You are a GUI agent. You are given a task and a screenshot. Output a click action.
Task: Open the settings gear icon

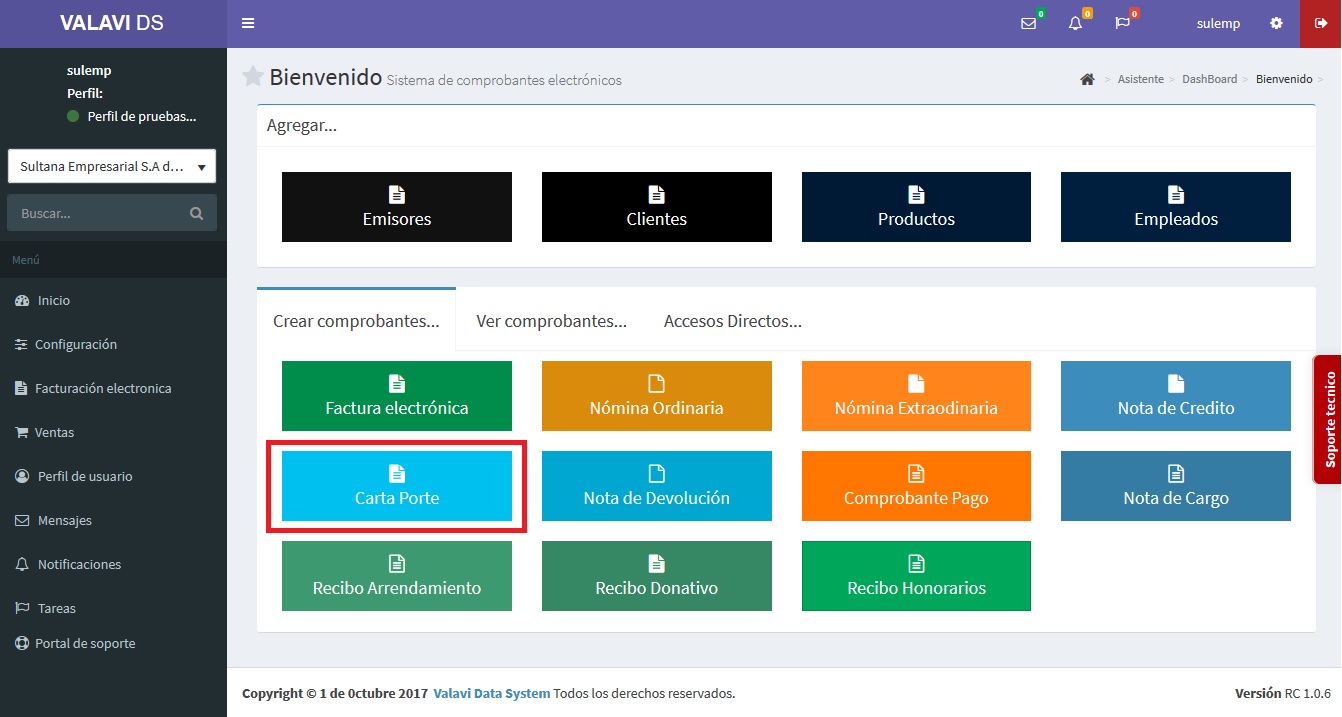point(1276,23)
